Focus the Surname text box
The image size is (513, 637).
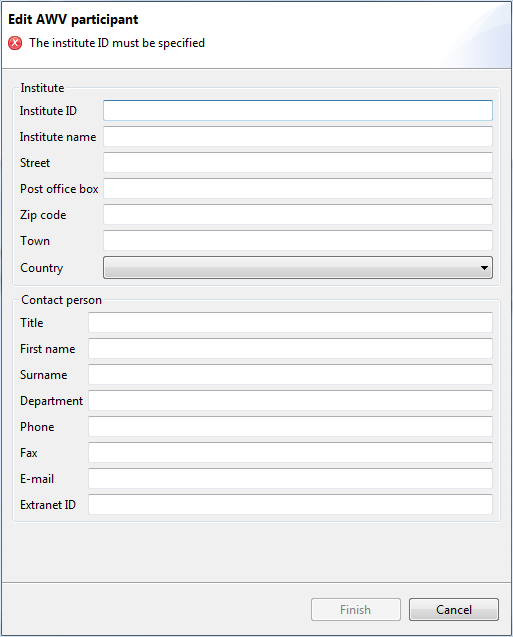pyautogui.click(x=290, y=375)
